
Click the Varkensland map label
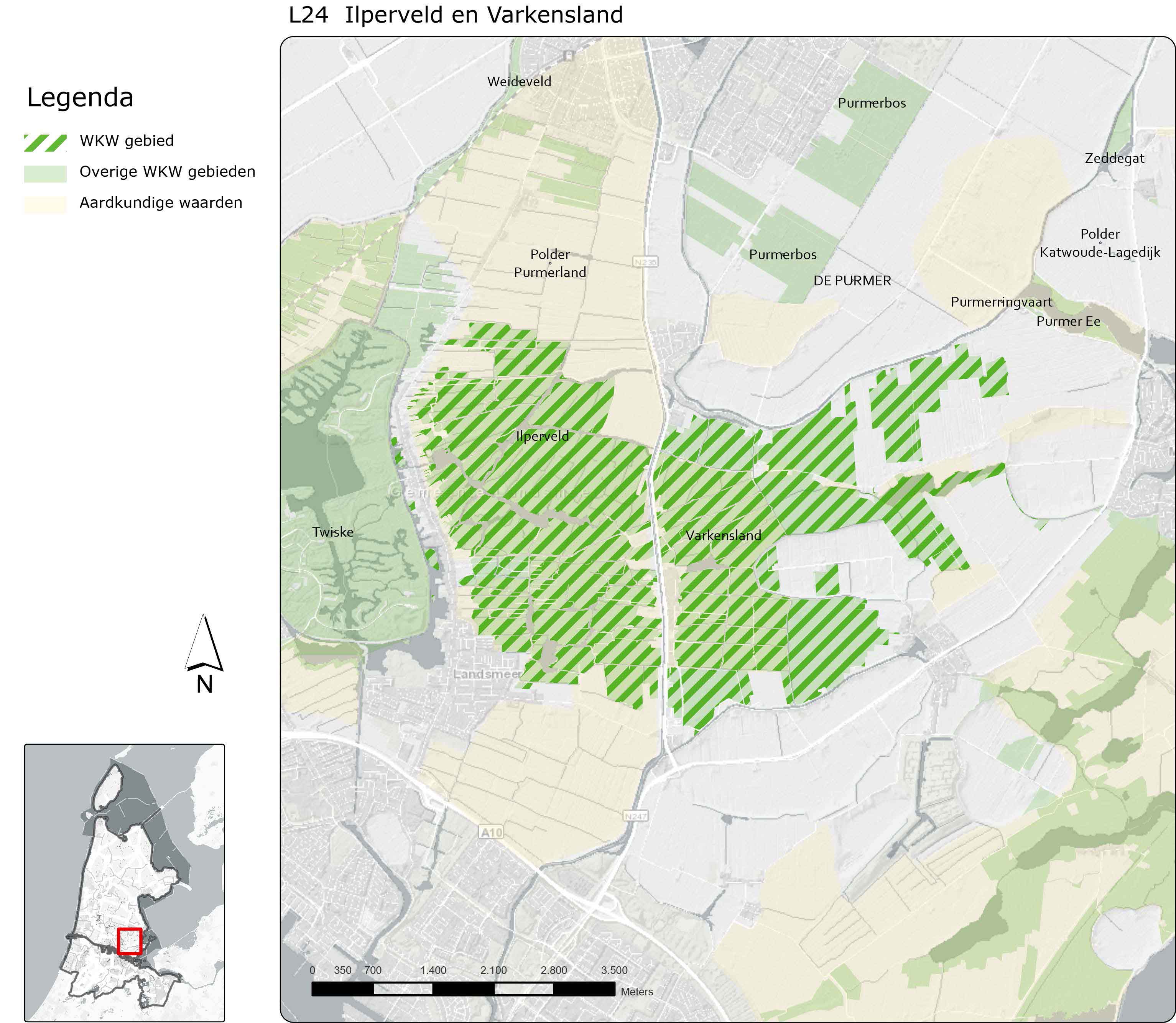[723, 535]
